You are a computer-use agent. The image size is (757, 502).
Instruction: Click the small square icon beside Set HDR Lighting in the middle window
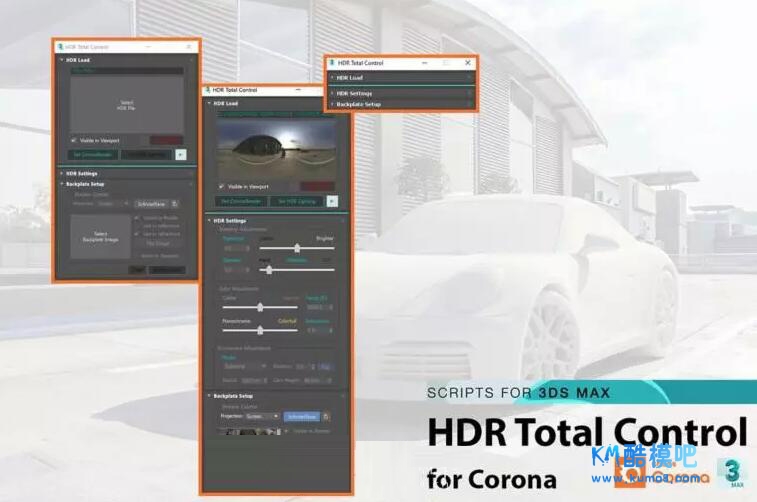(332, 201)
